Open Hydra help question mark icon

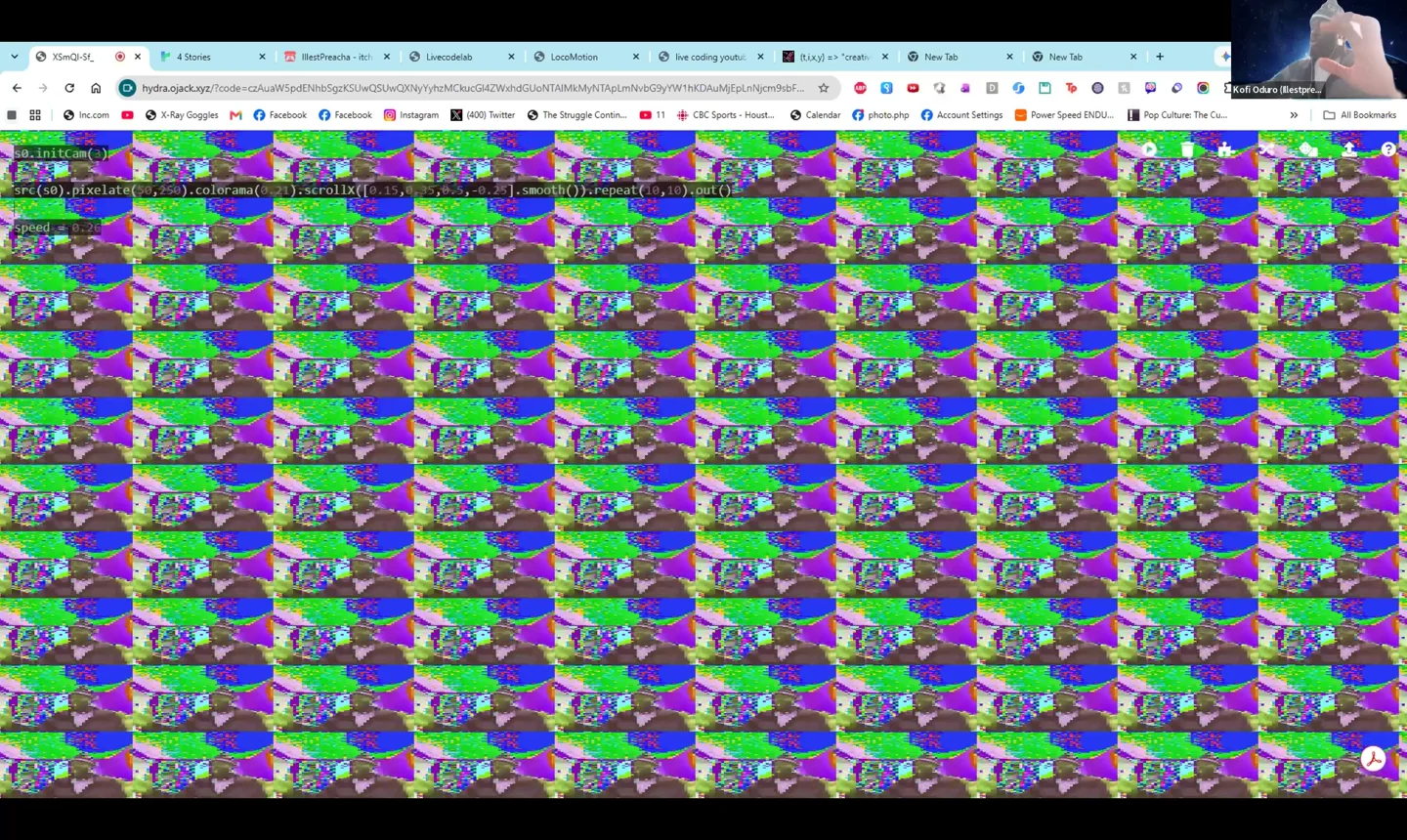(x=1388, y=149)
